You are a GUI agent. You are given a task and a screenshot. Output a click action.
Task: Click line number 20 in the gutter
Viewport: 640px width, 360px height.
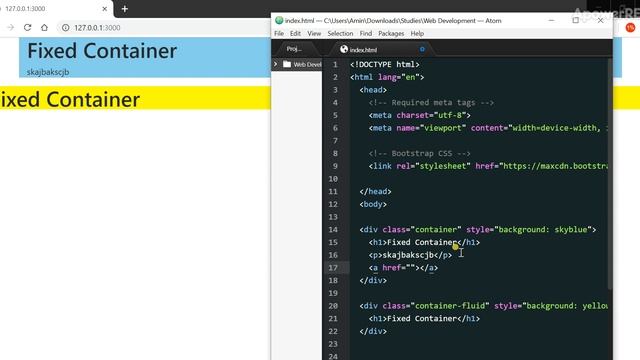pos(333,306)
